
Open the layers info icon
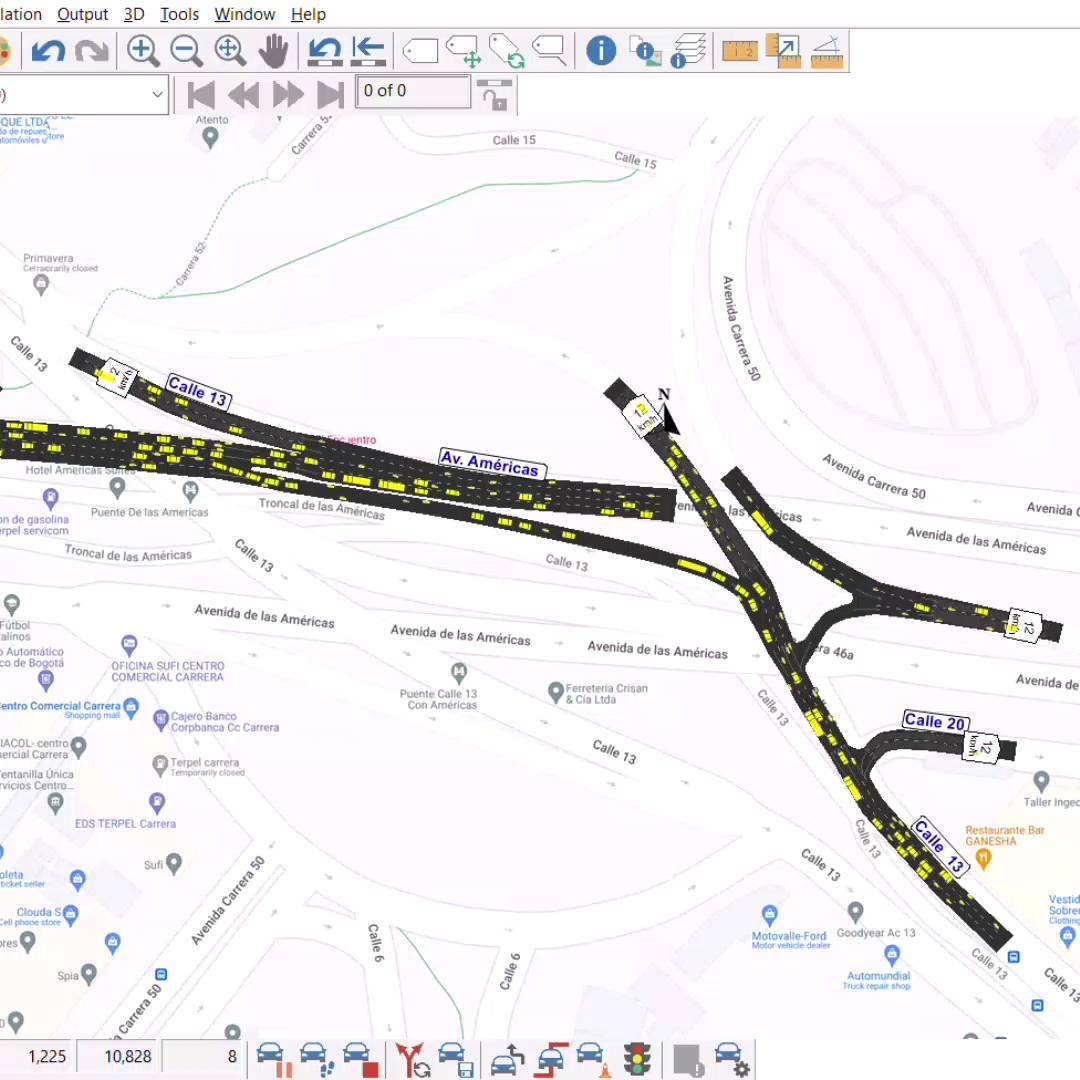tap(688, 50)
